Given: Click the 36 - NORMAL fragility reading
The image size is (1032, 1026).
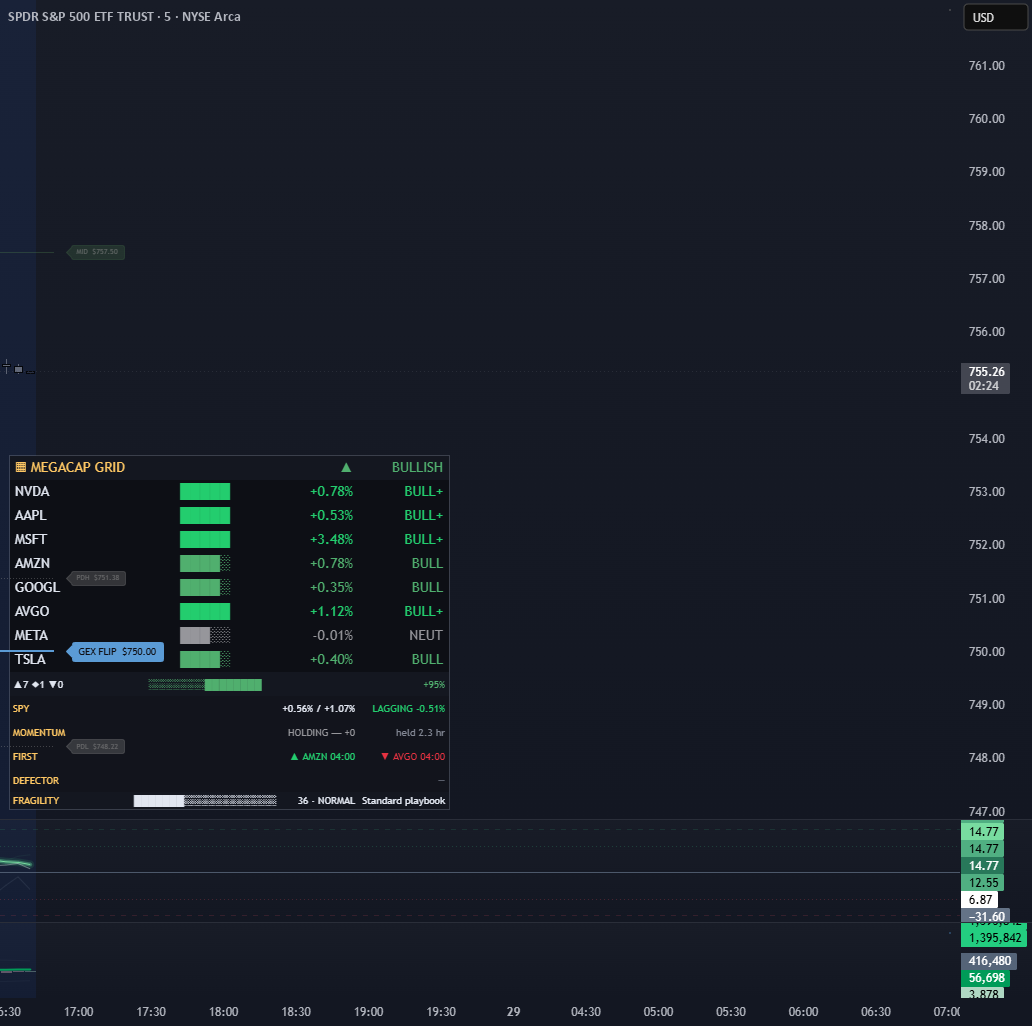Looking at the screenshot, I should pos(326,801).
